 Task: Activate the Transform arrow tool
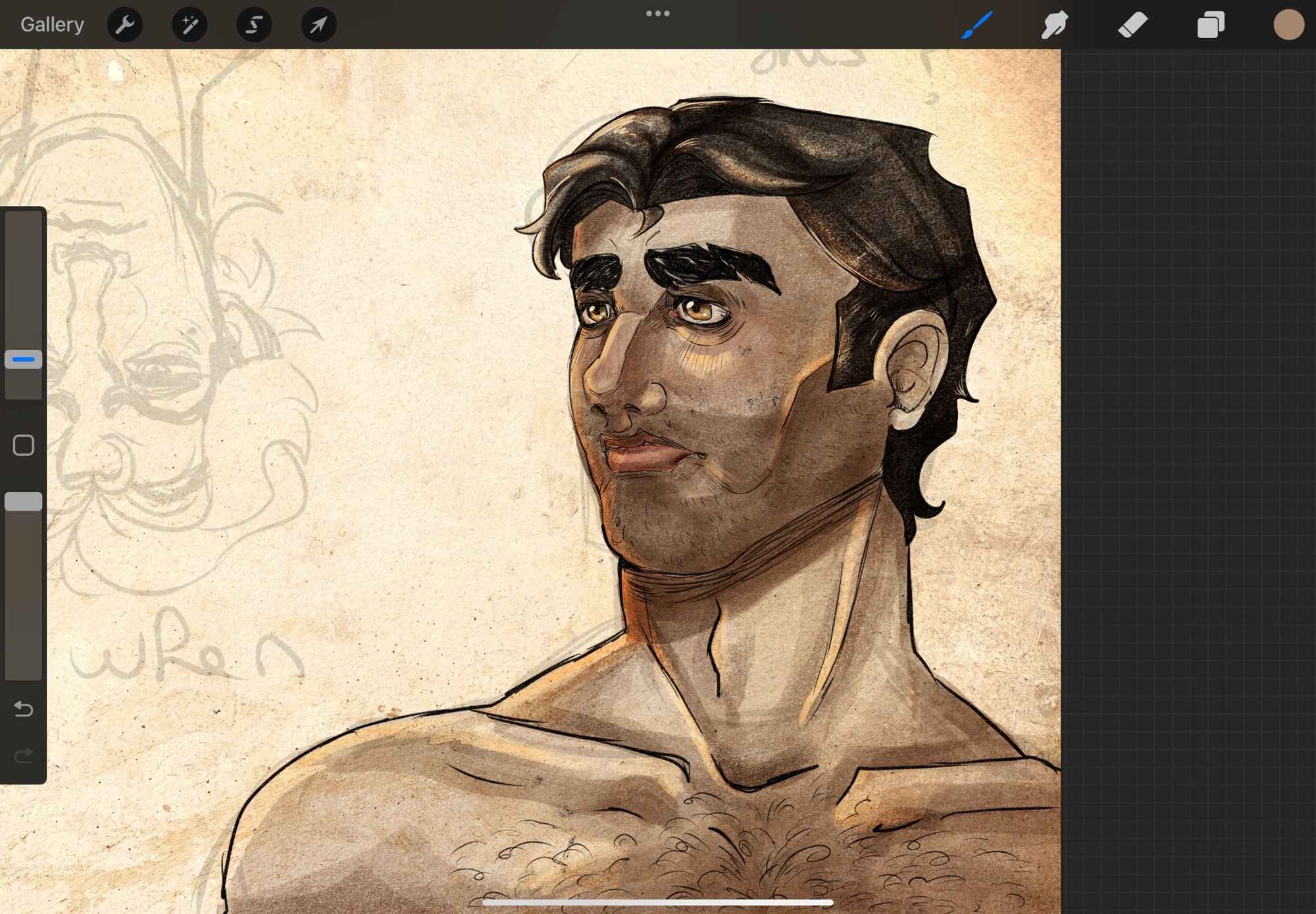tap(318, 24)
